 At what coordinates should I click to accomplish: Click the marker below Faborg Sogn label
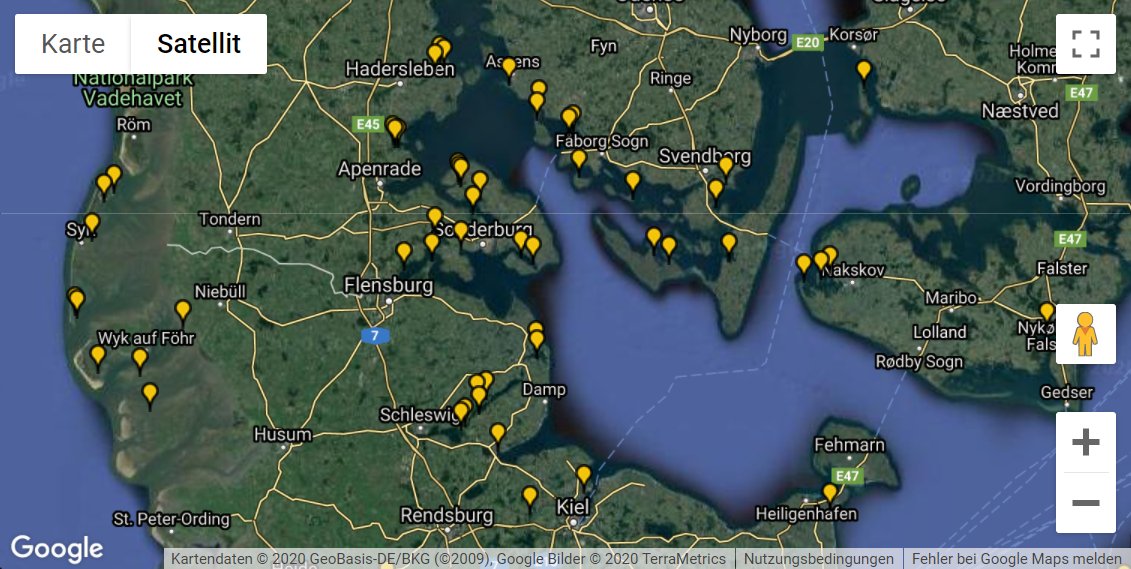[579, 159]
